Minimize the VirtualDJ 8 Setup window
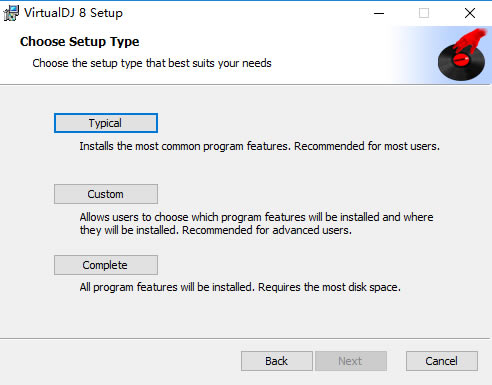This screenshot has height=385, width=492. 379,13
